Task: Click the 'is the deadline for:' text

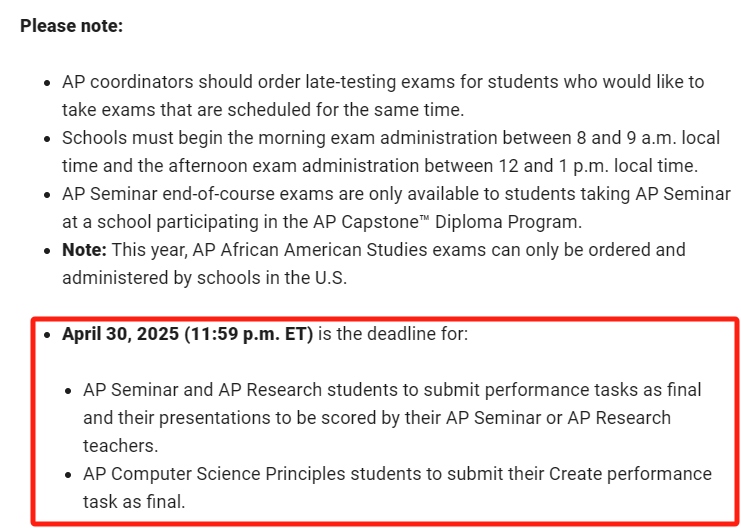Action: click(393, 335)
